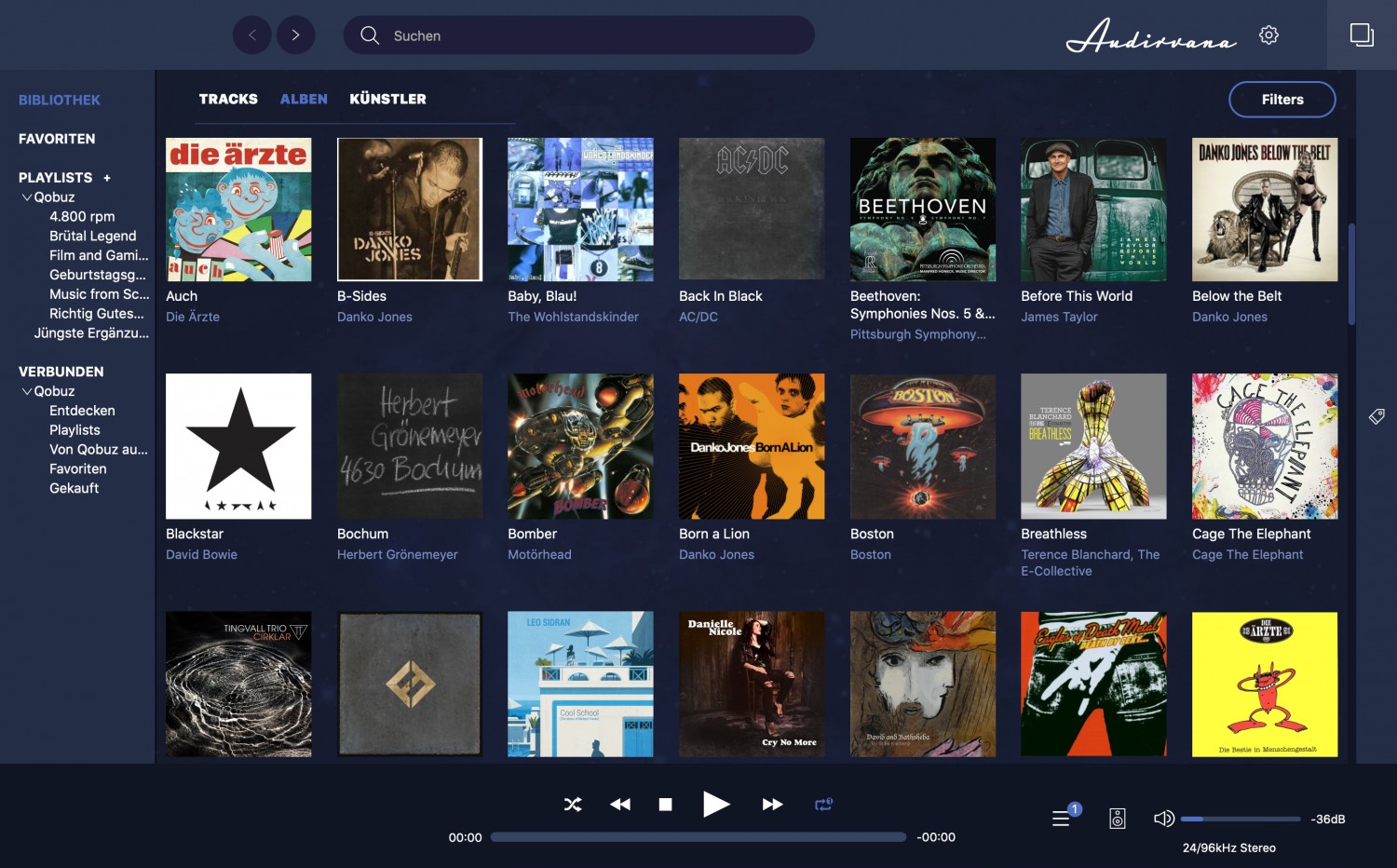This screenshot has height=868, width=1397.
Task: Open the Cage The Elephant album cover
Action: click(x=1265, y=446)
